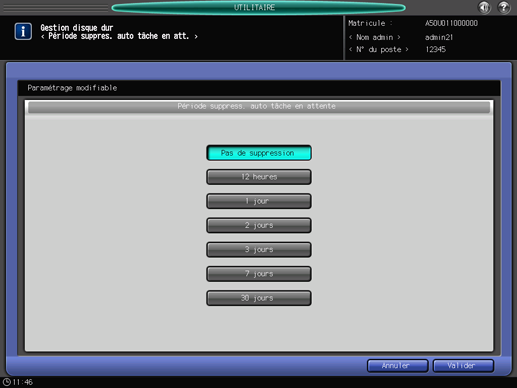
Task: Open help with the question mark icon
Action: [x=503, y=7]
